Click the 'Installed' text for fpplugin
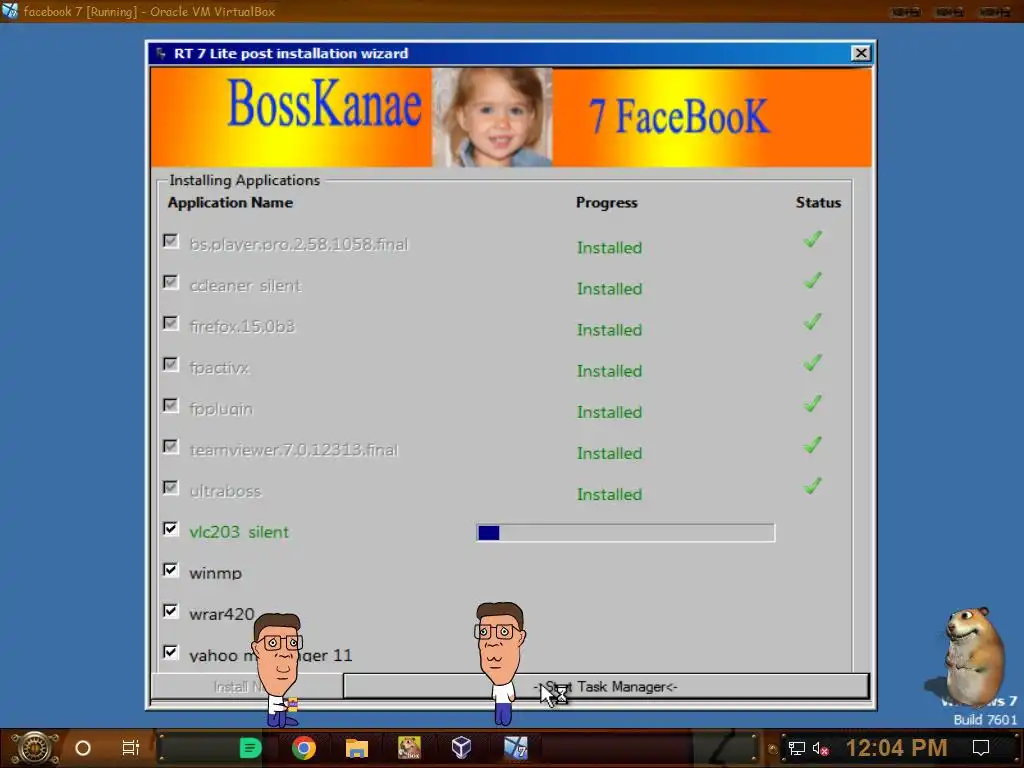This screenshot has width=1024, height=768. (x=609, y=412)
